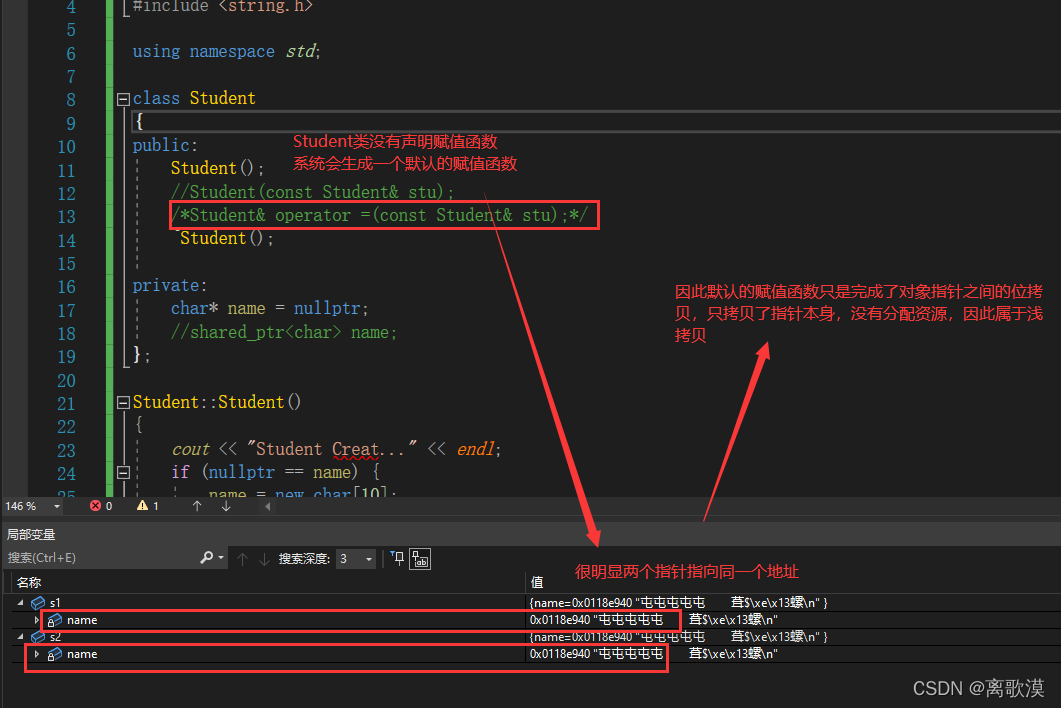The height and width of the screenshot is (708, 1061).
Task: Open the 搜索深度 depth dropdown
Action: point(356,558)
